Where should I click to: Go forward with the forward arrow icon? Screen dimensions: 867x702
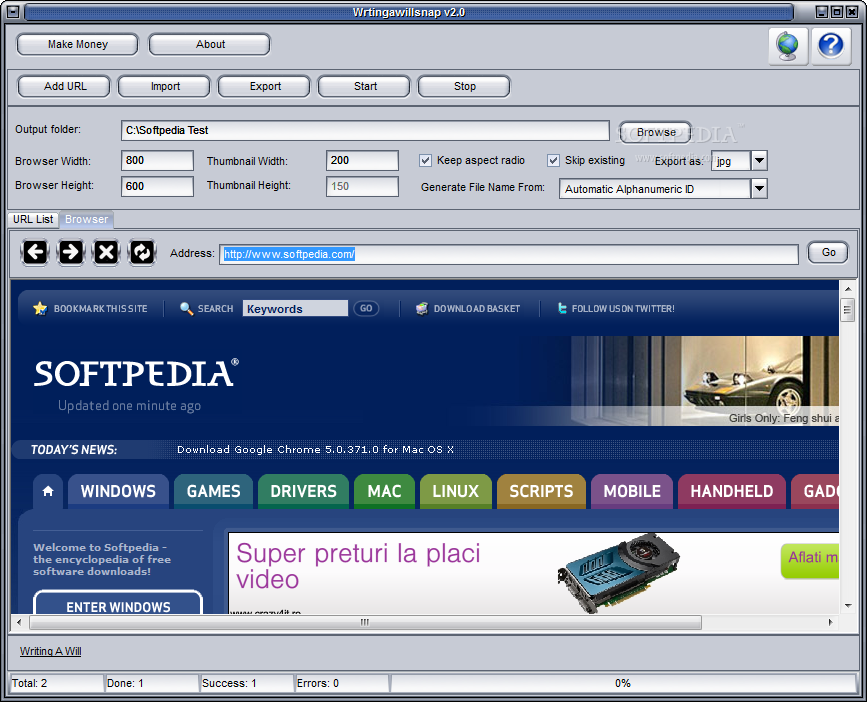[71, 253]
